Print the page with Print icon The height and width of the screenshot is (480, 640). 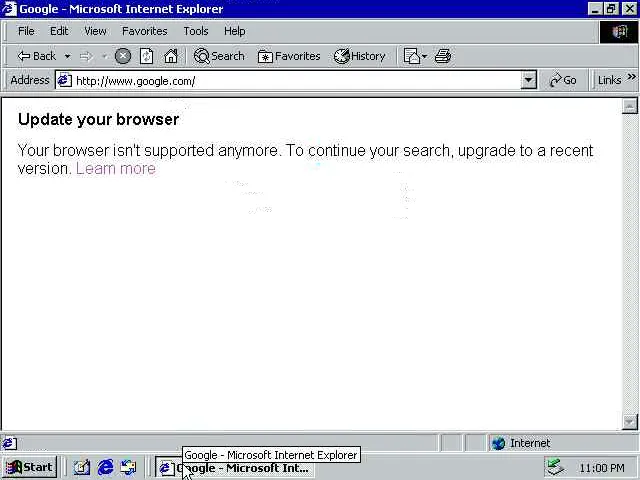coord(443,56)
